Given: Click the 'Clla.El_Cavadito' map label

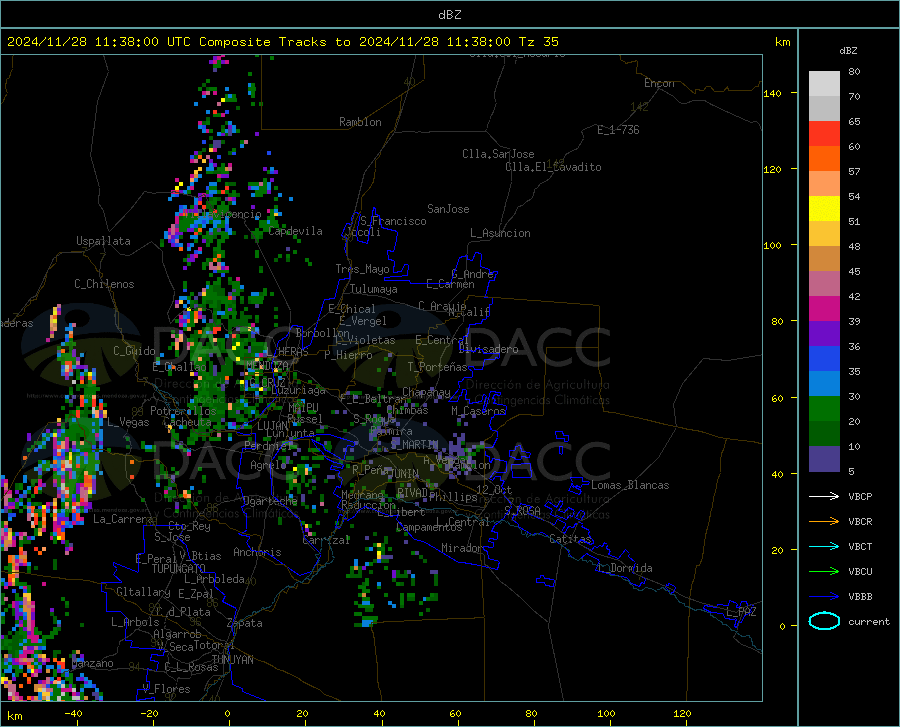Looking at the screenshot, I should (x=553, y=167).
